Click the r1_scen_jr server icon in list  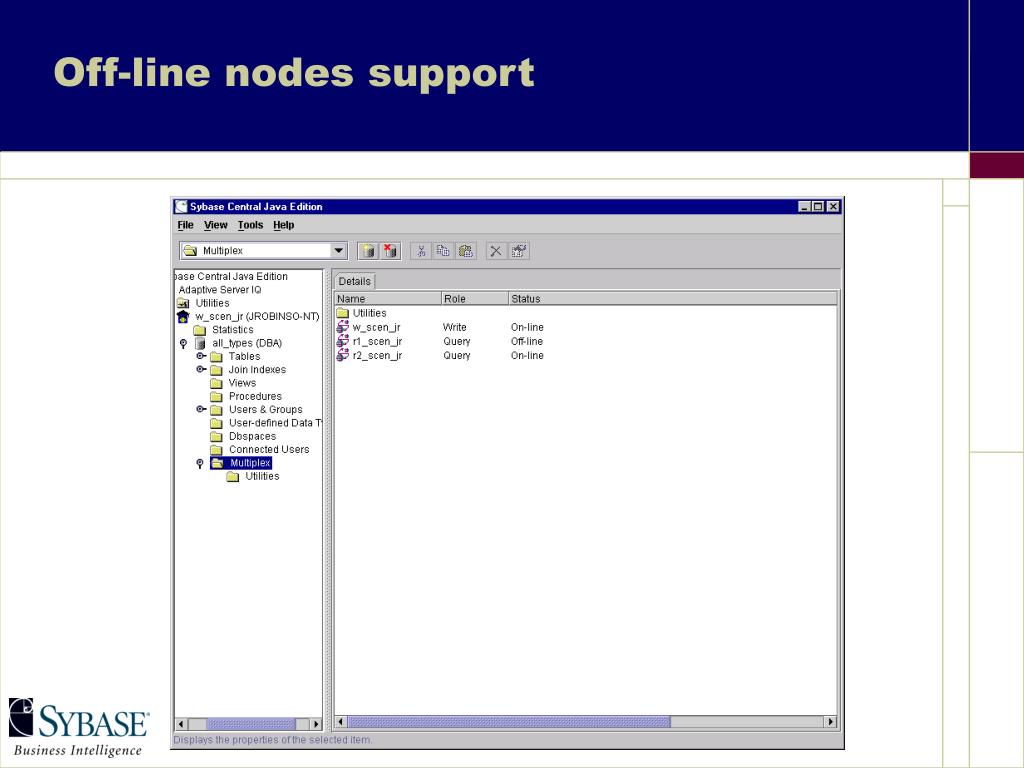point(343,341)
